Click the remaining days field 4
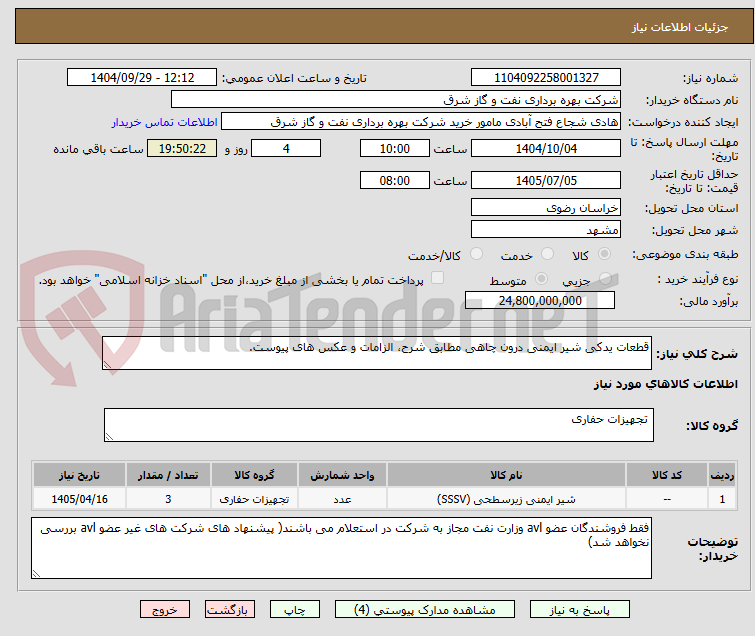The height and width of the screenshot is (636, 755). click(286, 148)
